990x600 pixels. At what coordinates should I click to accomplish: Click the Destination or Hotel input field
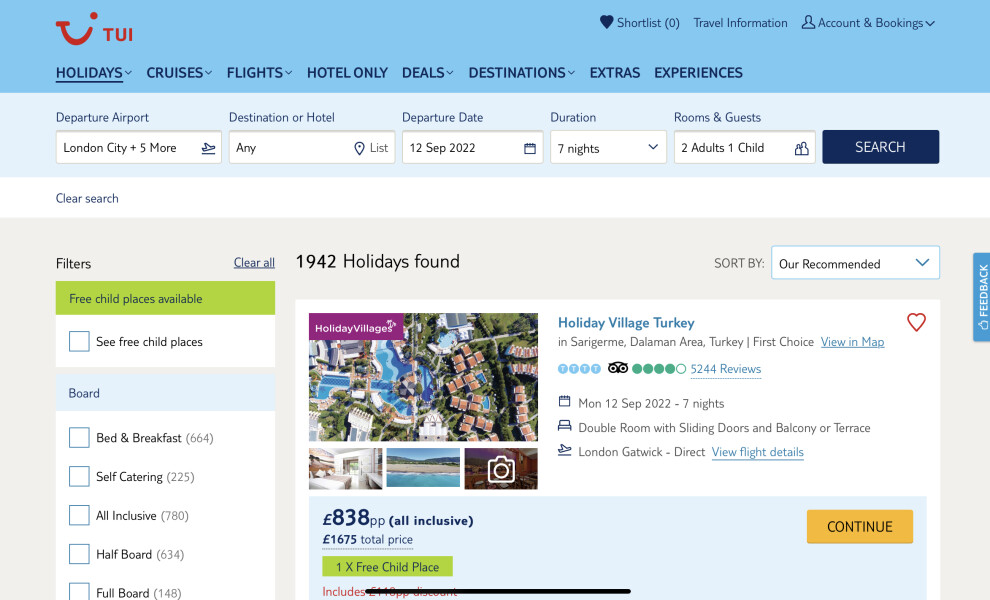[x=312, y=147]
